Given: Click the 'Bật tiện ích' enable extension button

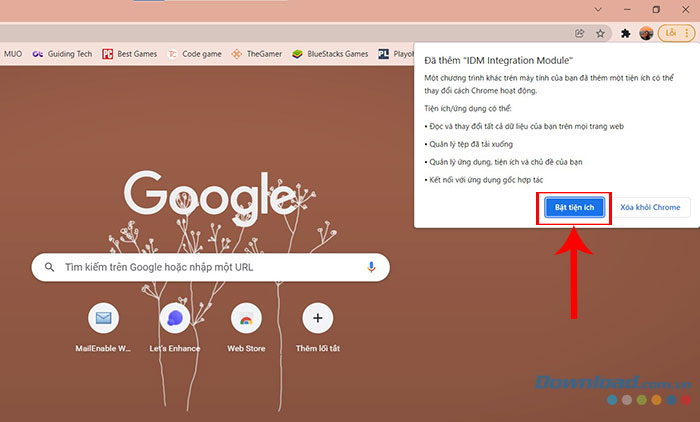Looking at the screenshot, I should [575, 207].
